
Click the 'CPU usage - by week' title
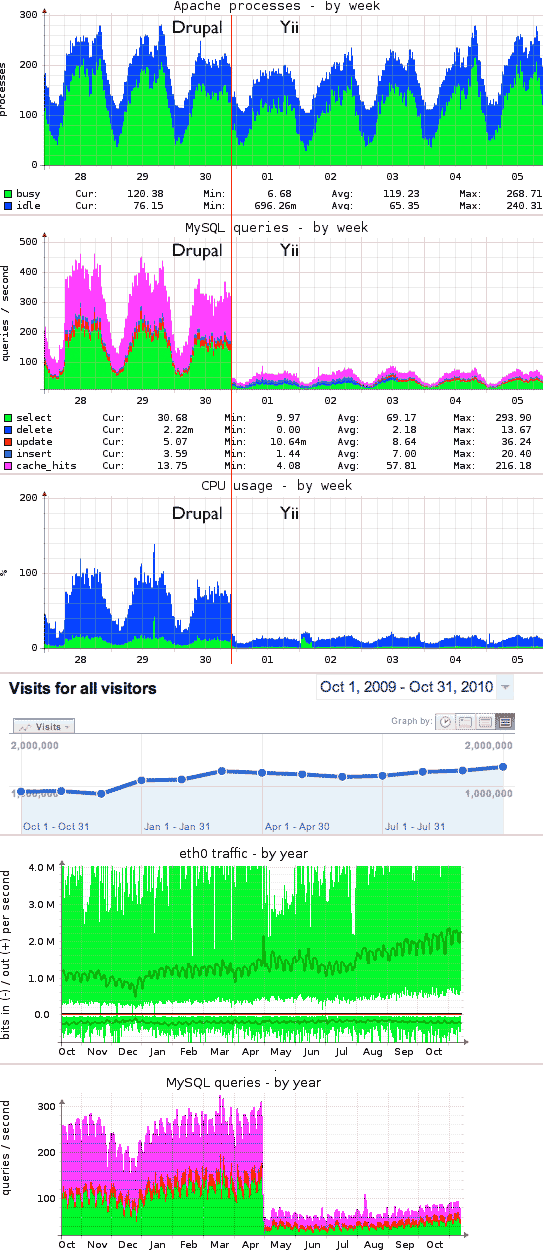277,485
